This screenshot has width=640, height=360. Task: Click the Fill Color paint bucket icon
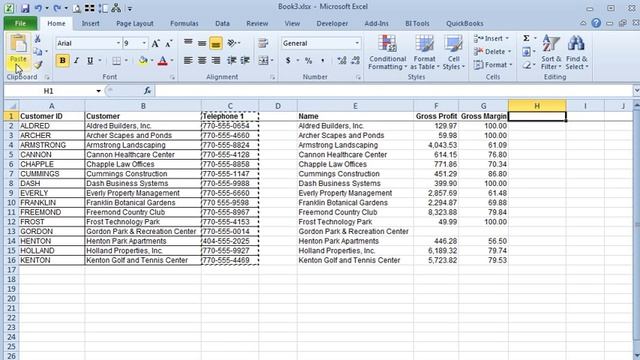(143, 61)
